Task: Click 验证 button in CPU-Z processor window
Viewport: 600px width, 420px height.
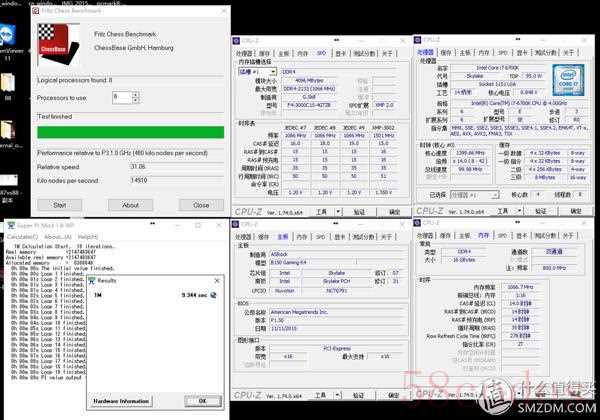Action: [x=540, y=211]
